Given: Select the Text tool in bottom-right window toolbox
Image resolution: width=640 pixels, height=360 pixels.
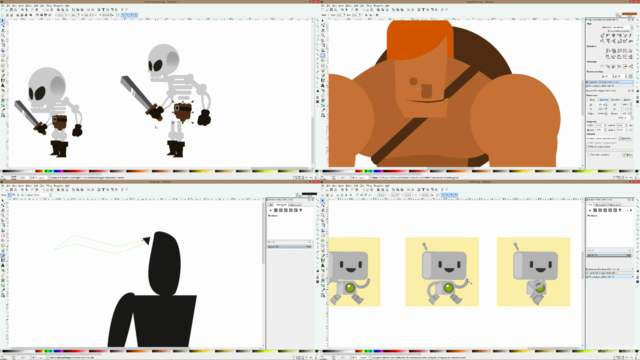Looking at the screenshot, I should point(323,265).
